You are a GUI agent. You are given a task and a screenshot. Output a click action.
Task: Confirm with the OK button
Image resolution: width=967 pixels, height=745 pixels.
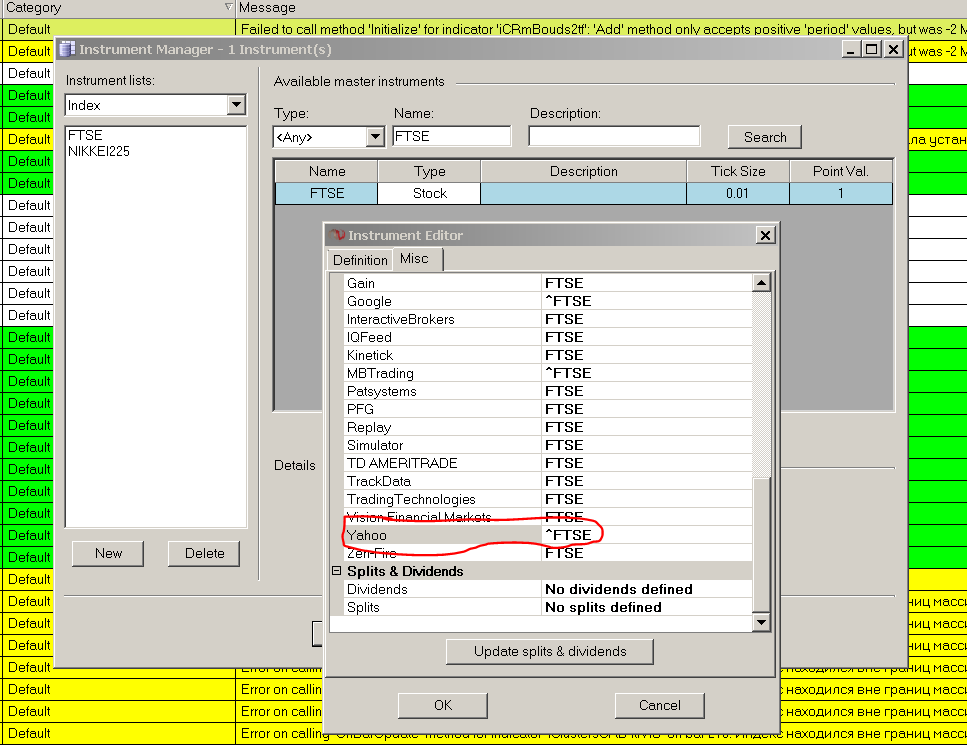click(x=443, y=705)
